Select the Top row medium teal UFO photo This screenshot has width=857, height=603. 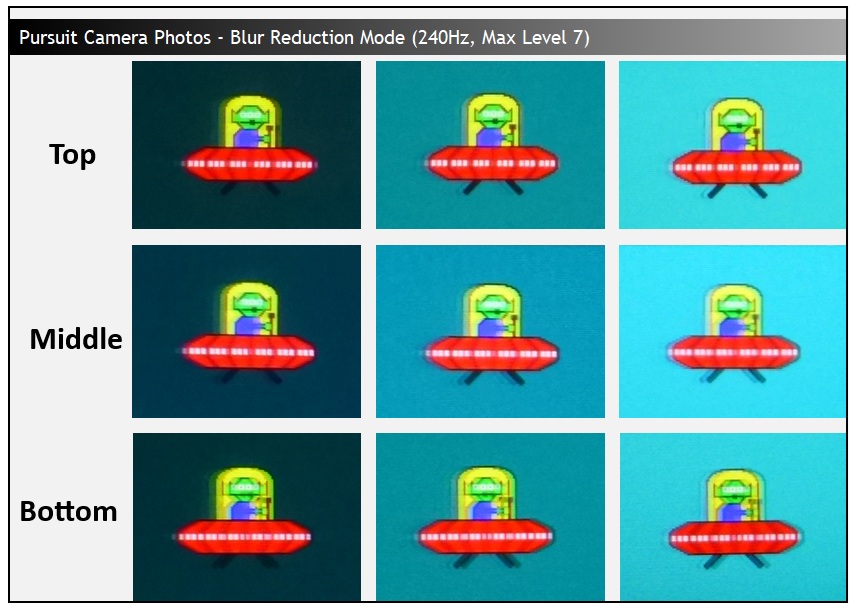coord(490,145)
